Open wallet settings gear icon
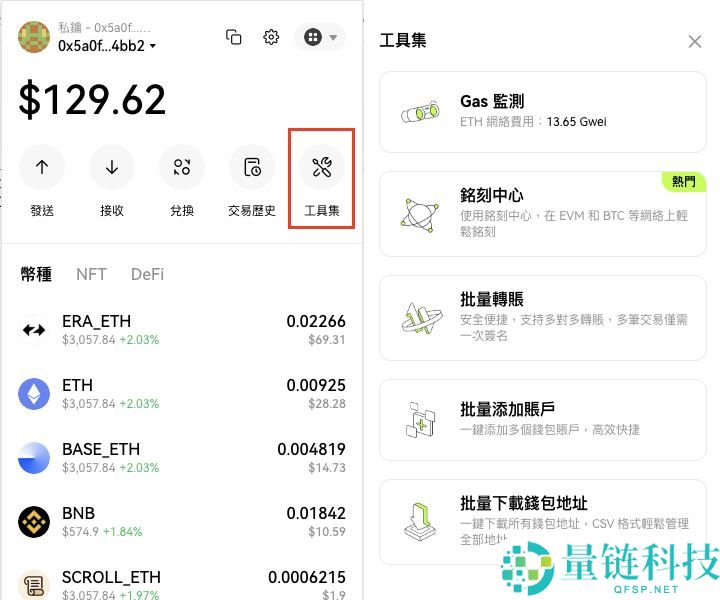 [271, 37]
